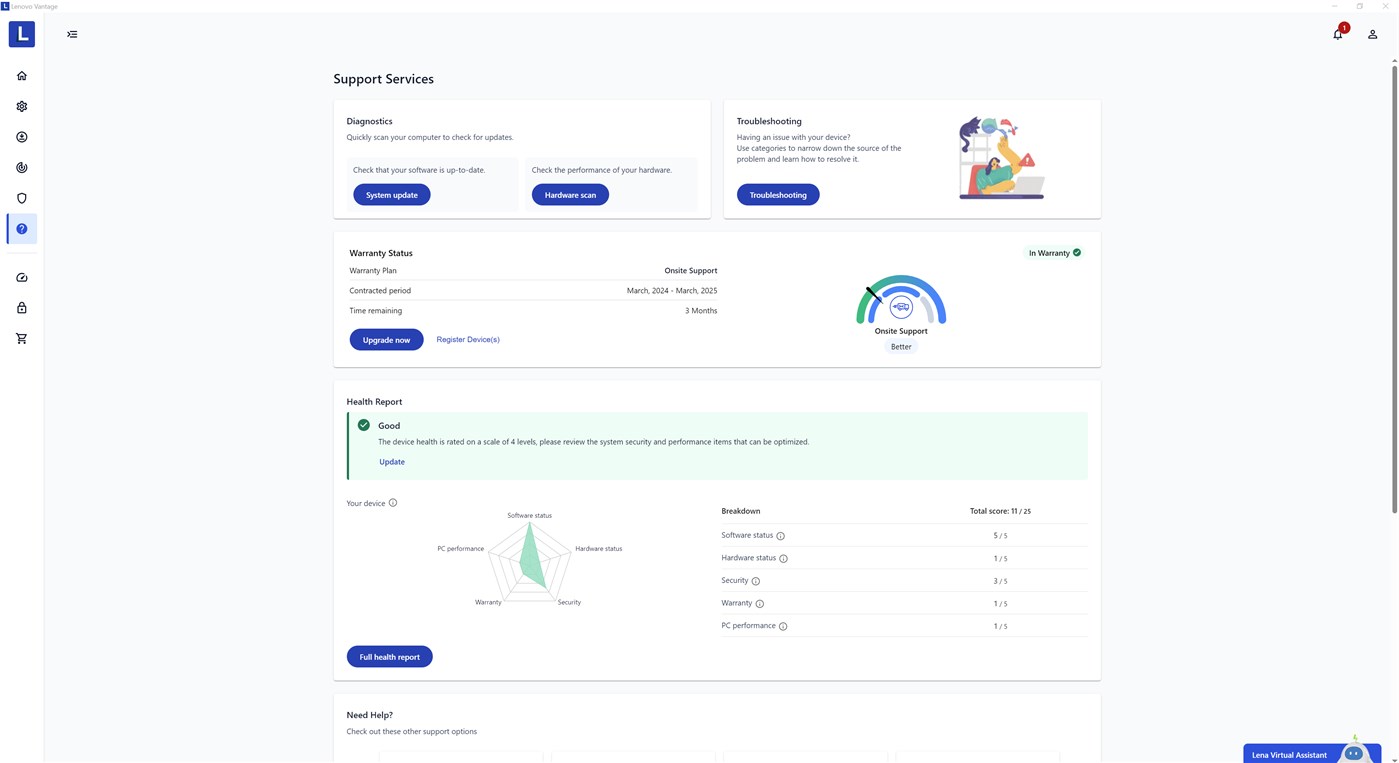Click info icon beside PC performance

point(783,627)
